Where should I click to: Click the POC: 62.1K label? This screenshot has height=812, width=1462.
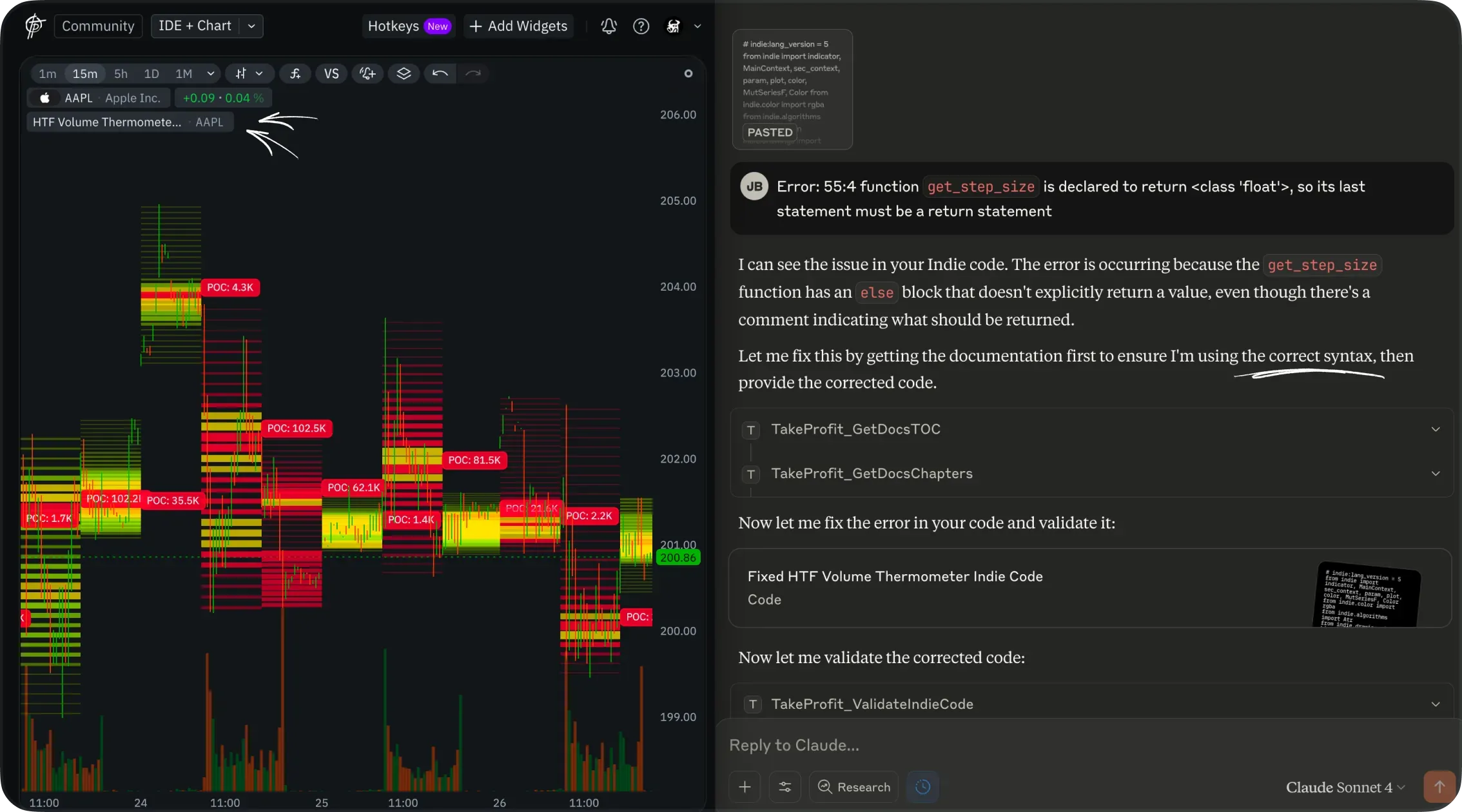point(354,488)
